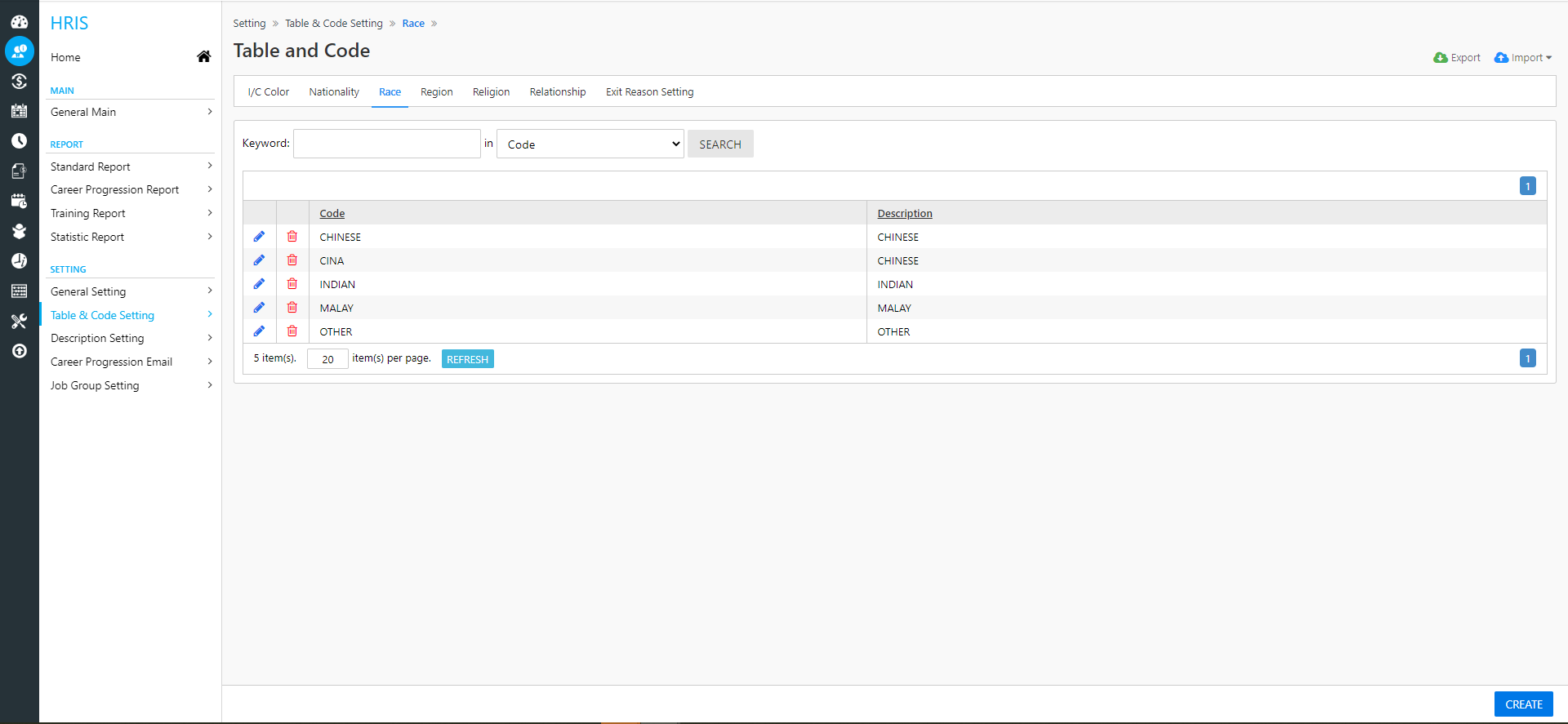Select the Race tab
Viewport: 1568px width, 724px height.
click(x=390, y=91)
